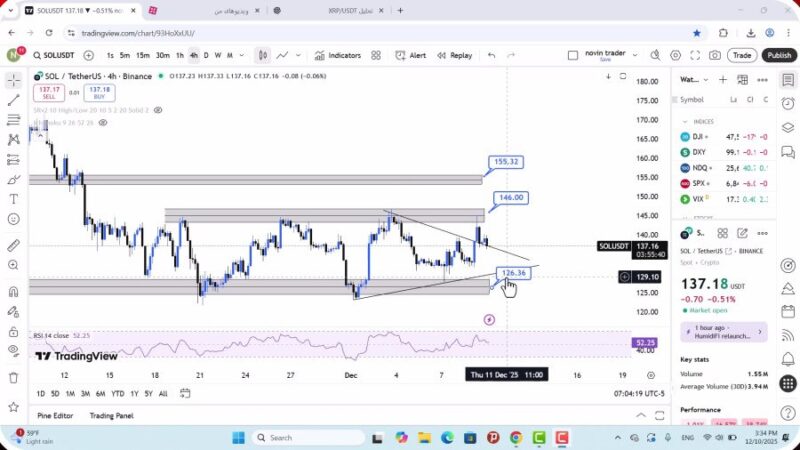
Task: Hide the SRv2 indicator with eye icon
Action: tap(158, 110)
